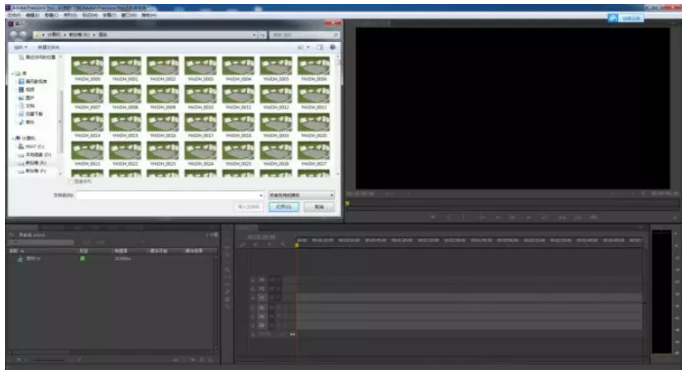Image resolution: width=690 pixels, height=375 pixels.
Task: Click Export Frame camera icon
Action: (594, 217)
